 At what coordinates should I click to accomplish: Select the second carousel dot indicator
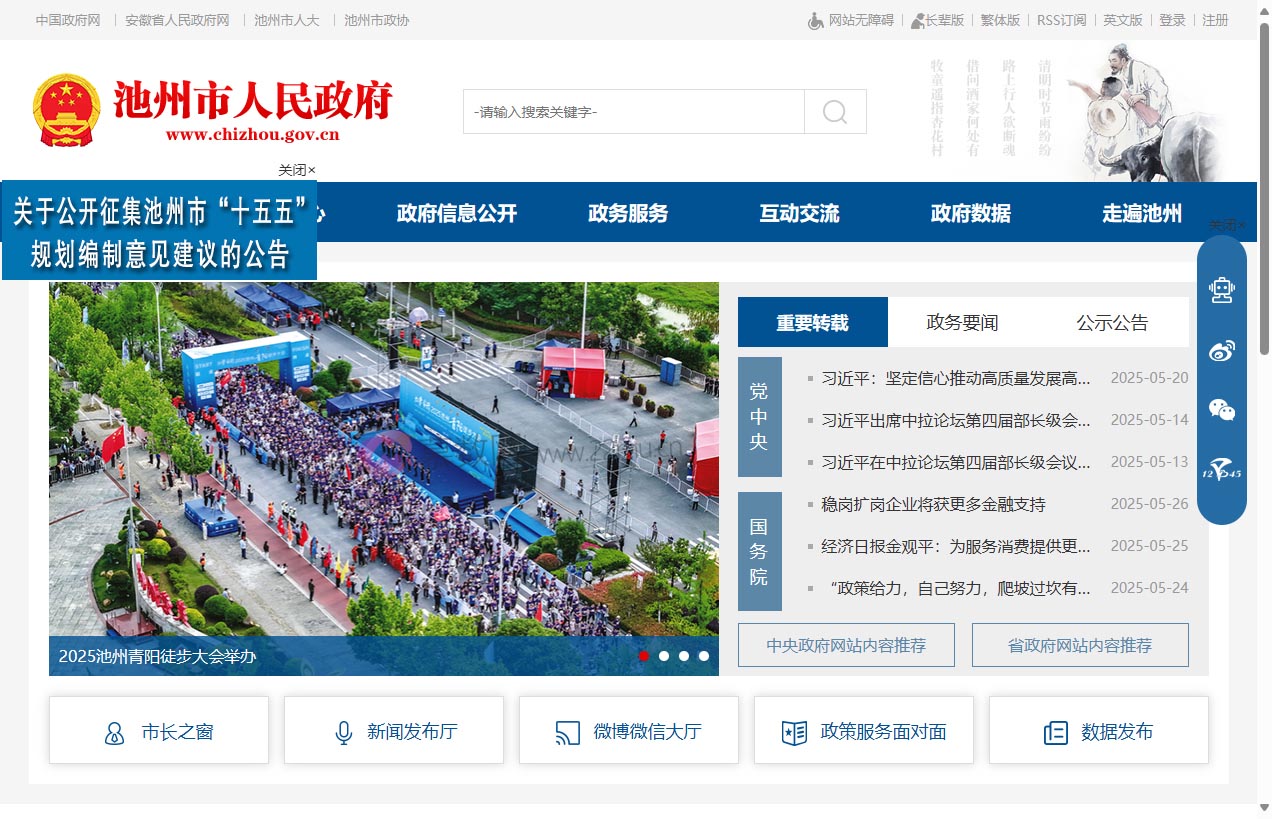(664, 656)
